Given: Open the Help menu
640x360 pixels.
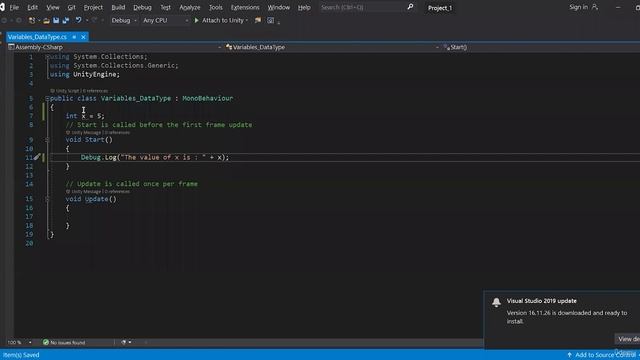Looking at the screenshot, I should 304,7.
